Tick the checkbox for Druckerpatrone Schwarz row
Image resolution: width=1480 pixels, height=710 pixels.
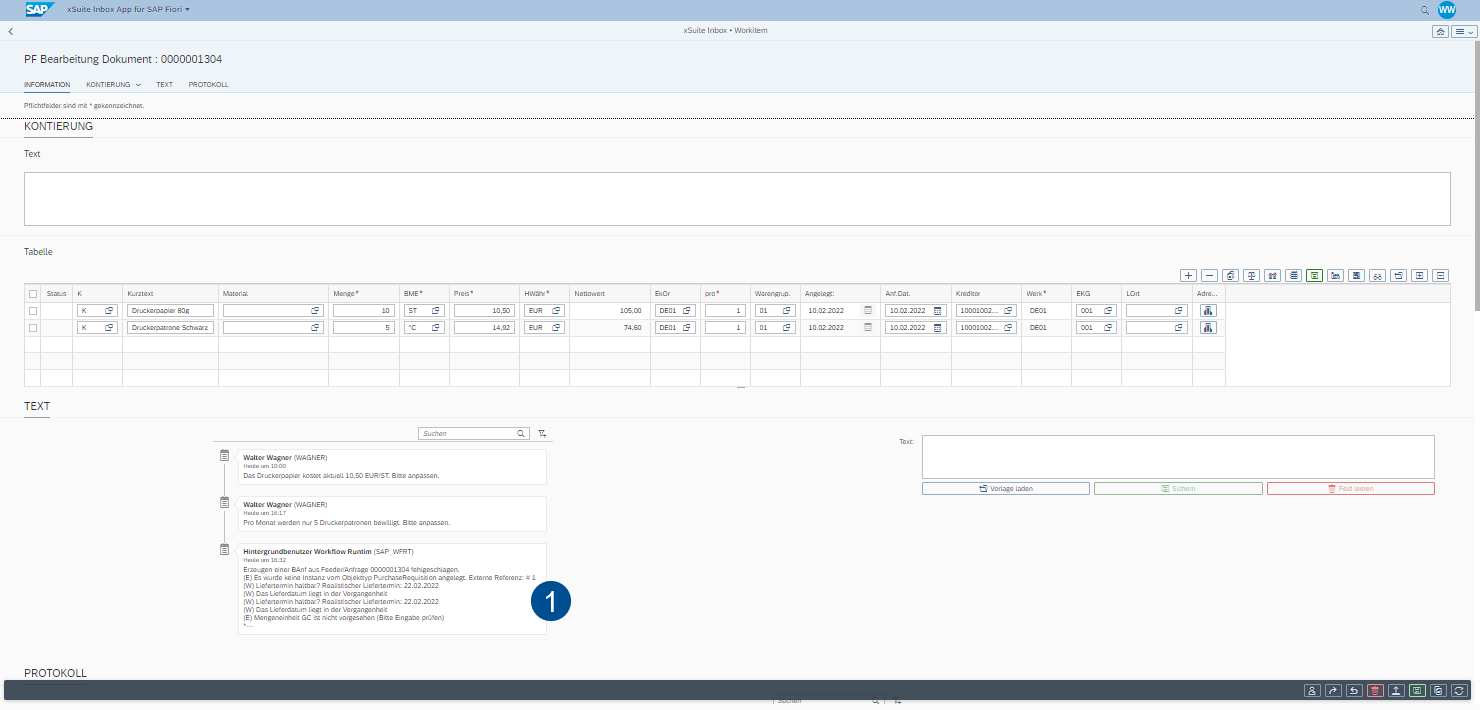click(33, 327)
